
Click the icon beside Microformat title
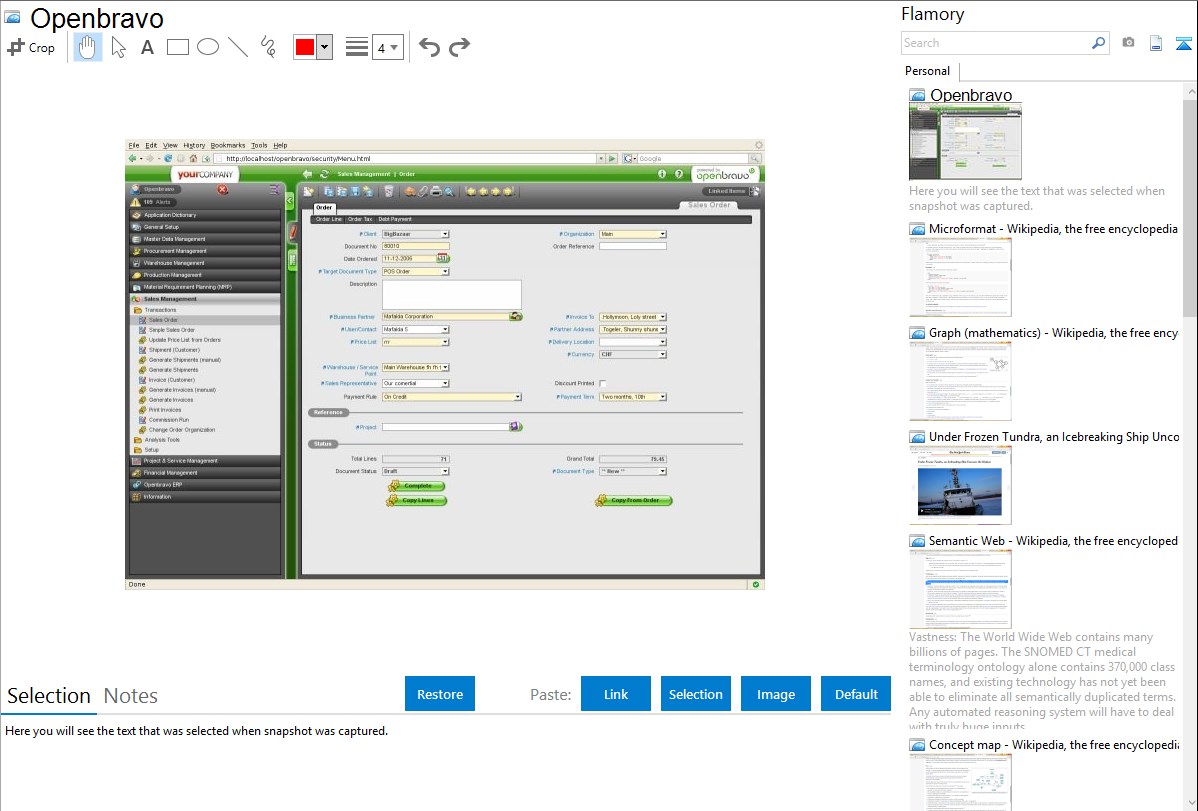tap(917, 229)
